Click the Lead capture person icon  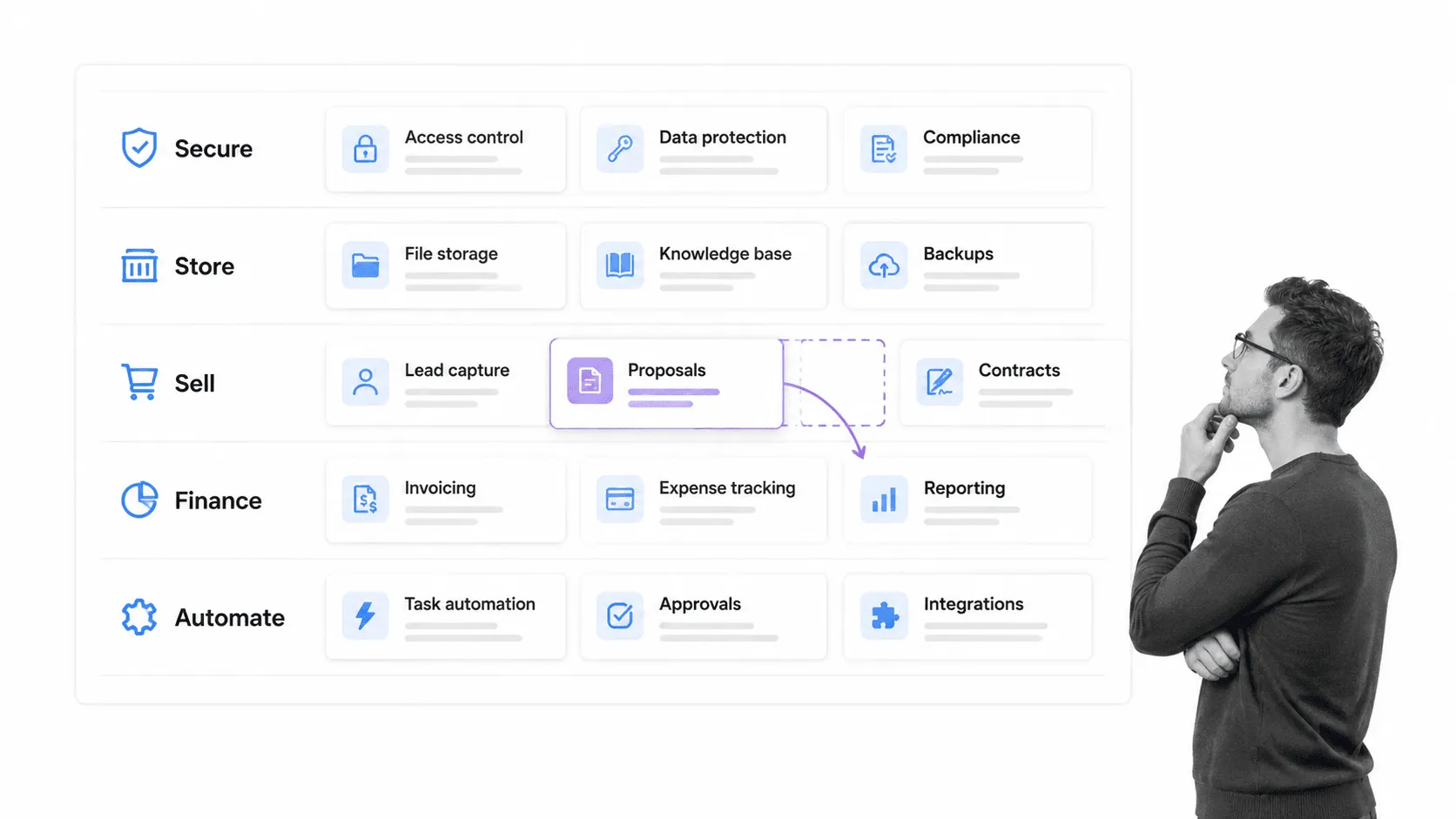[x=366, y=382]
